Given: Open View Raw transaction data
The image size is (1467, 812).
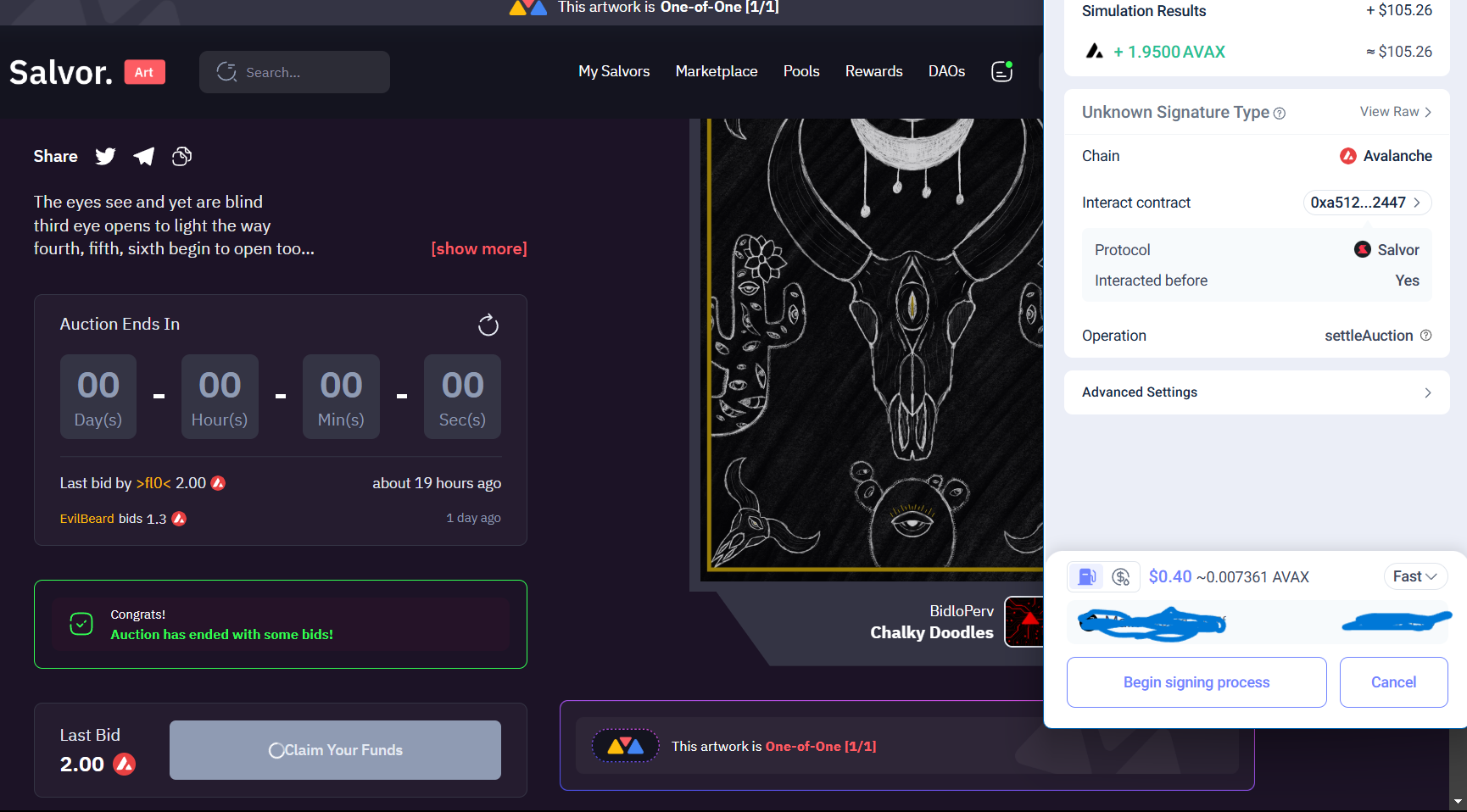Looking at the screenshot, I should (x=1395, y=112).
